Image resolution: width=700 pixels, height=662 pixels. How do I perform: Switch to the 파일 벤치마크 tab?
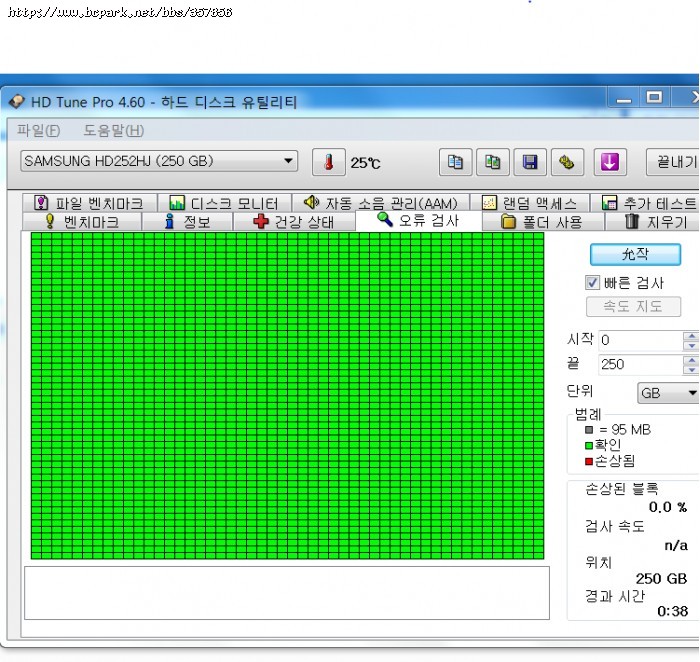pyautogui.click(x=90, y=203)
